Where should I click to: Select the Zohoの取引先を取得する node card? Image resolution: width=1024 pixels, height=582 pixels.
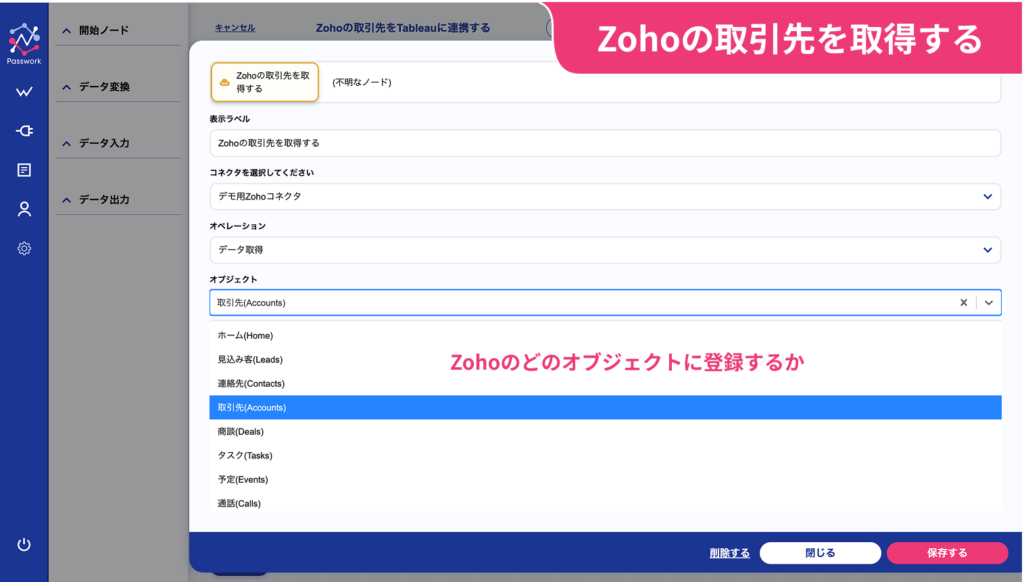(x=264, y=82)
